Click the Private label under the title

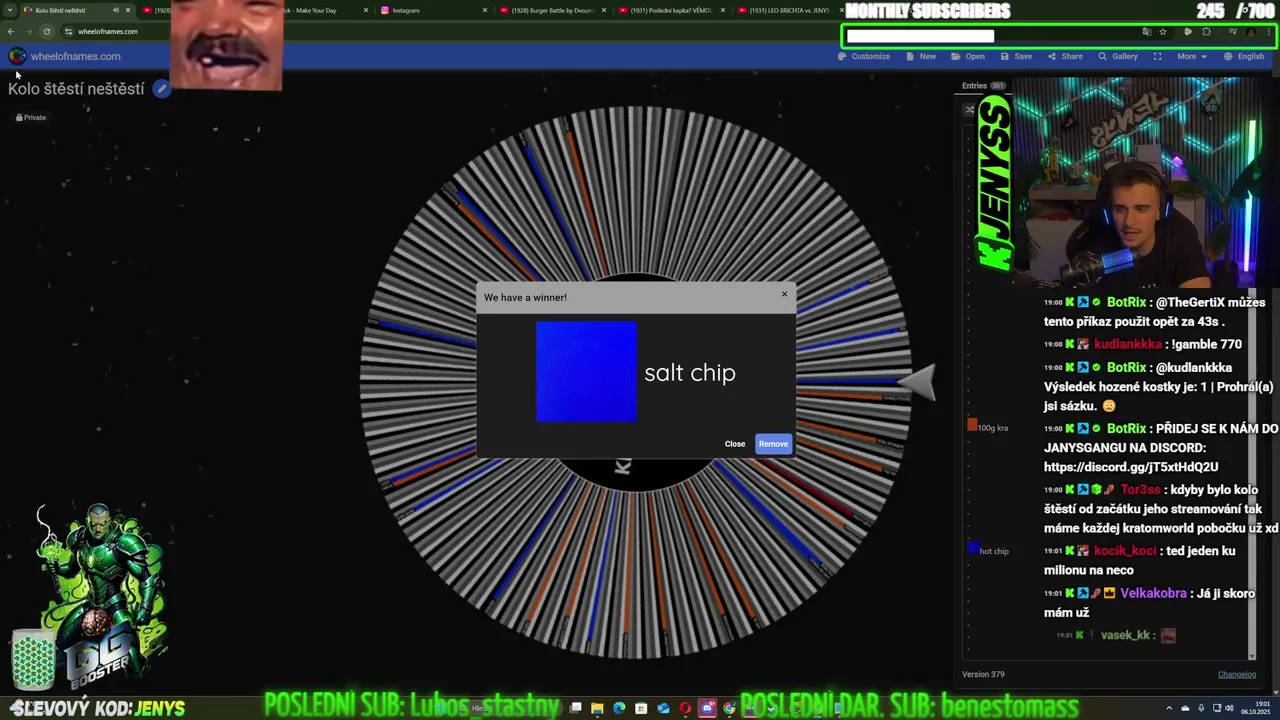[31, 117]
